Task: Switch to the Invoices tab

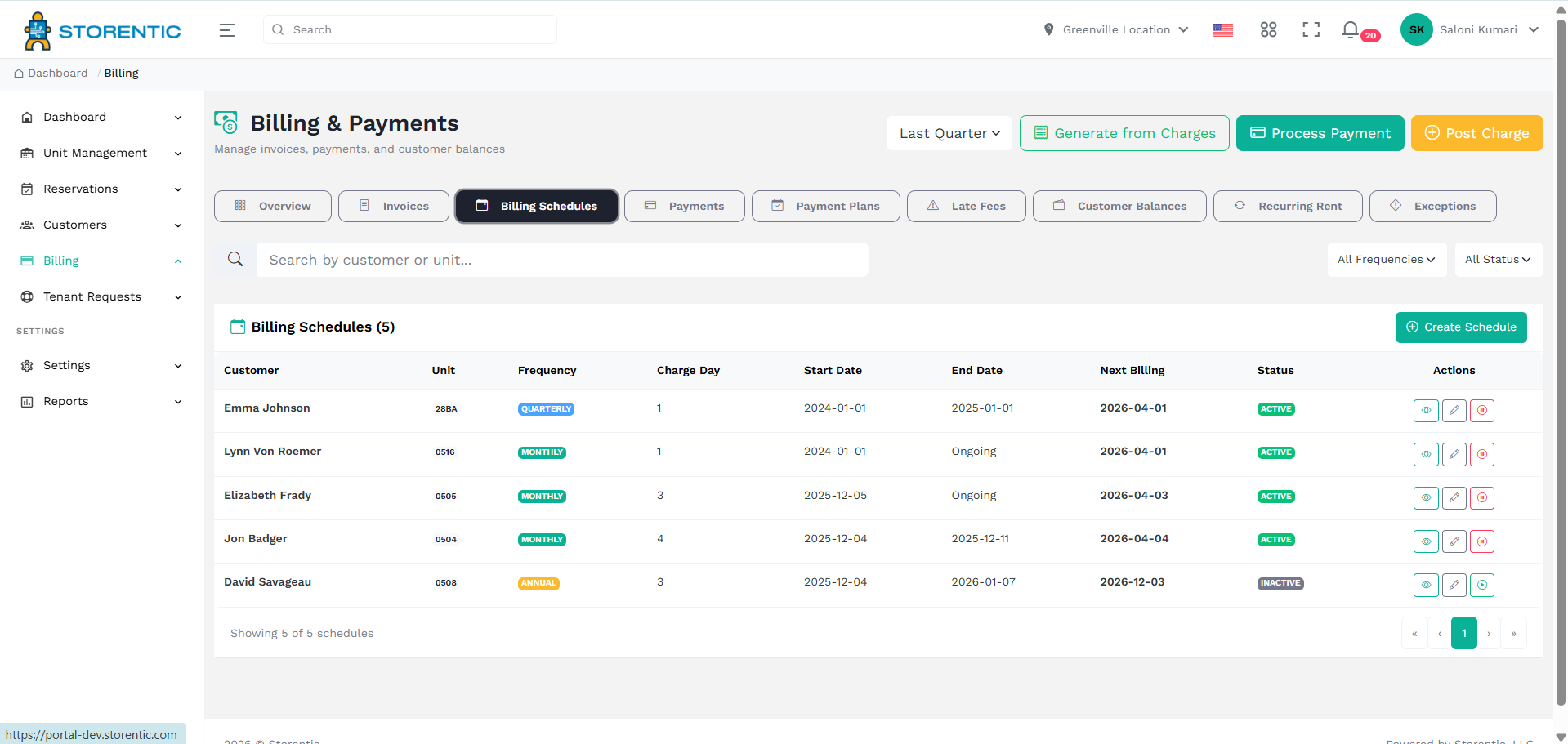Action: 393,206
